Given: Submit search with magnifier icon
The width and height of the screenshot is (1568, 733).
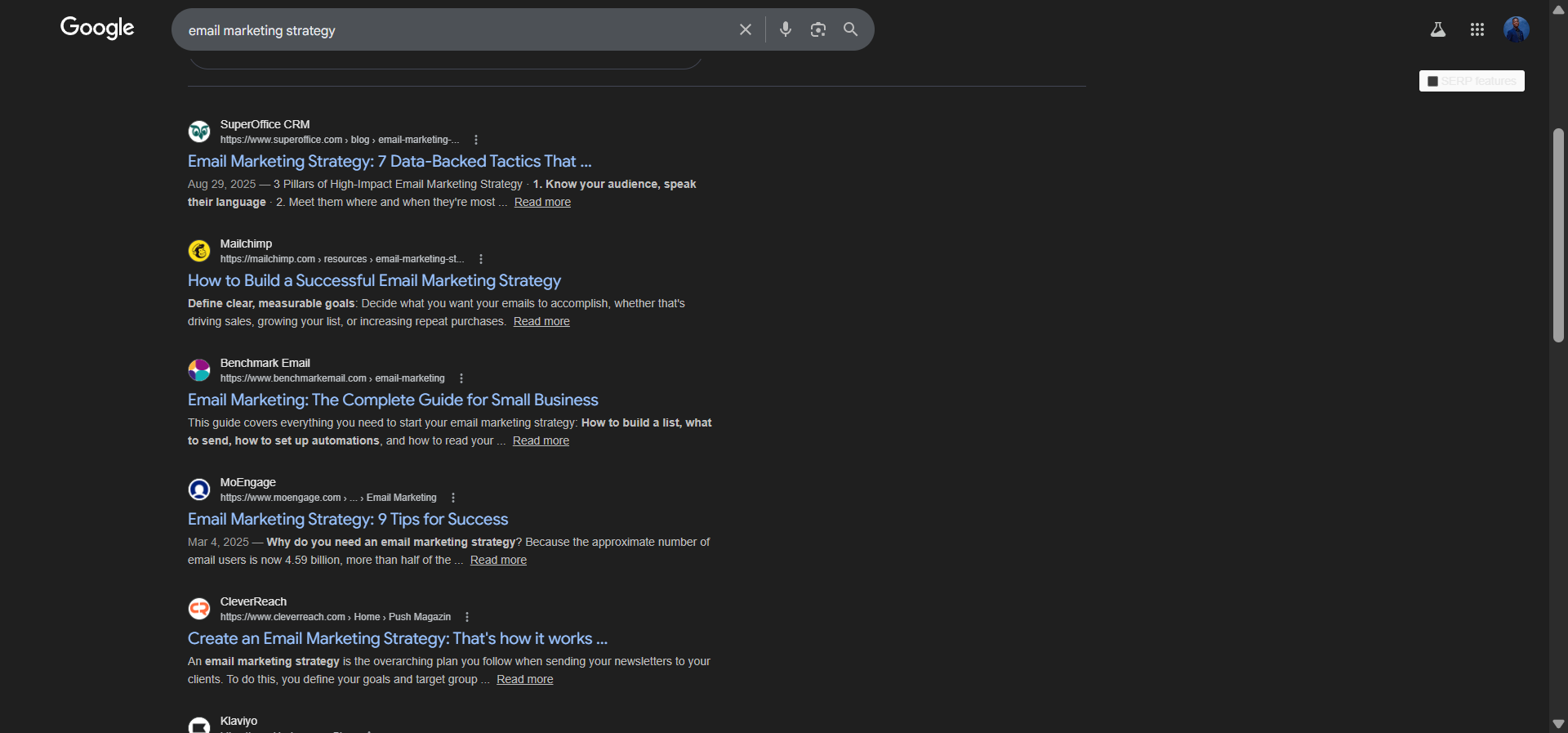Looking at the screenshot, I should pyautogui.click(x=850, y=29).
